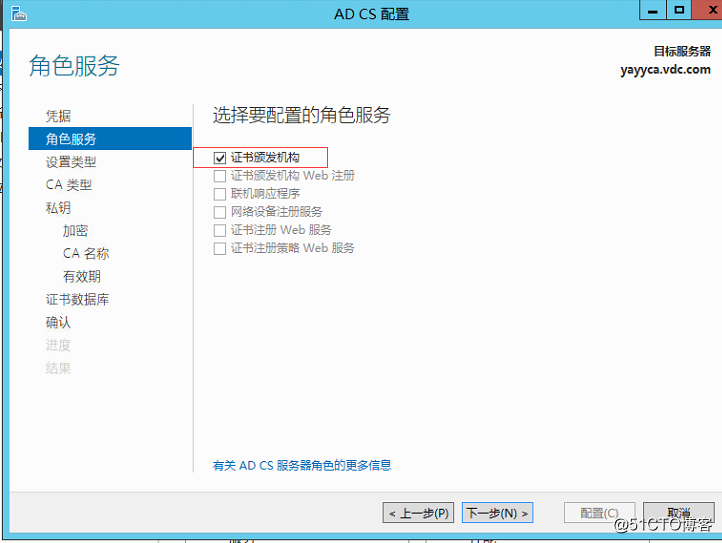722x543 pixels.
Task: Click the 取消 button
Action: 679,513
